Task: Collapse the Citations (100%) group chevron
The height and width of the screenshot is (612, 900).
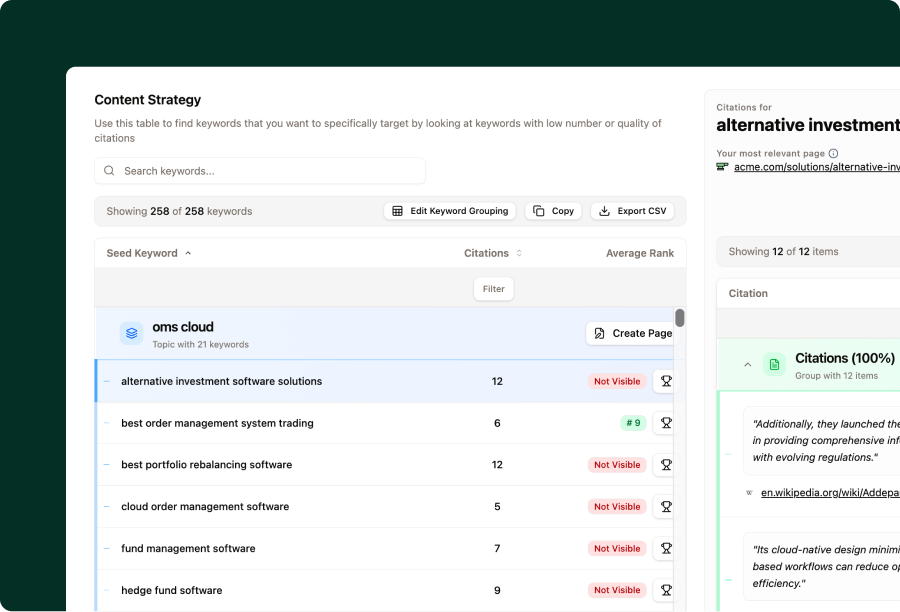Action: [x=747, y=365]
